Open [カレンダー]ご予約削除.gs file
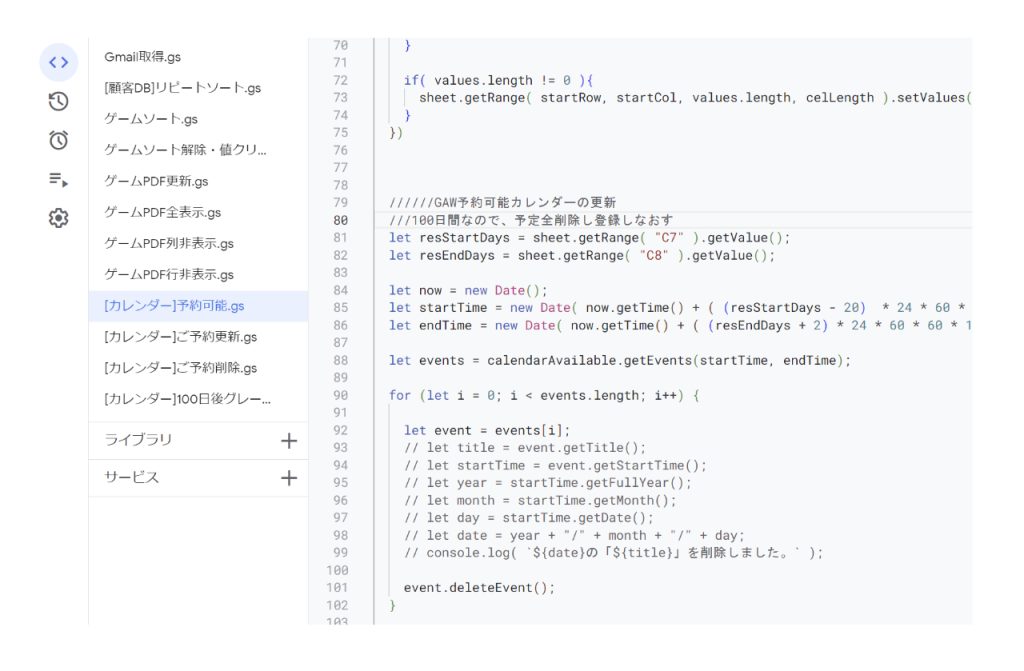The height and width of the screenshot is (671, 1024). [x=180, y=367]
